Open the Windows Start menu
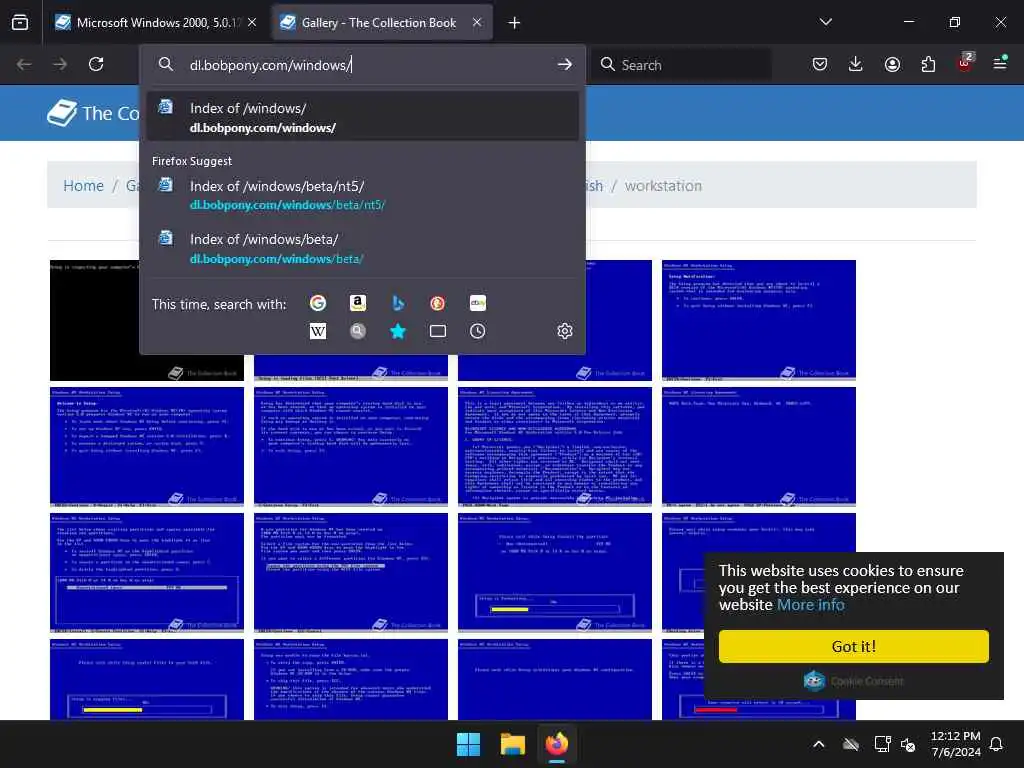This screenshot has height=768, width=1024. point(468,744)
